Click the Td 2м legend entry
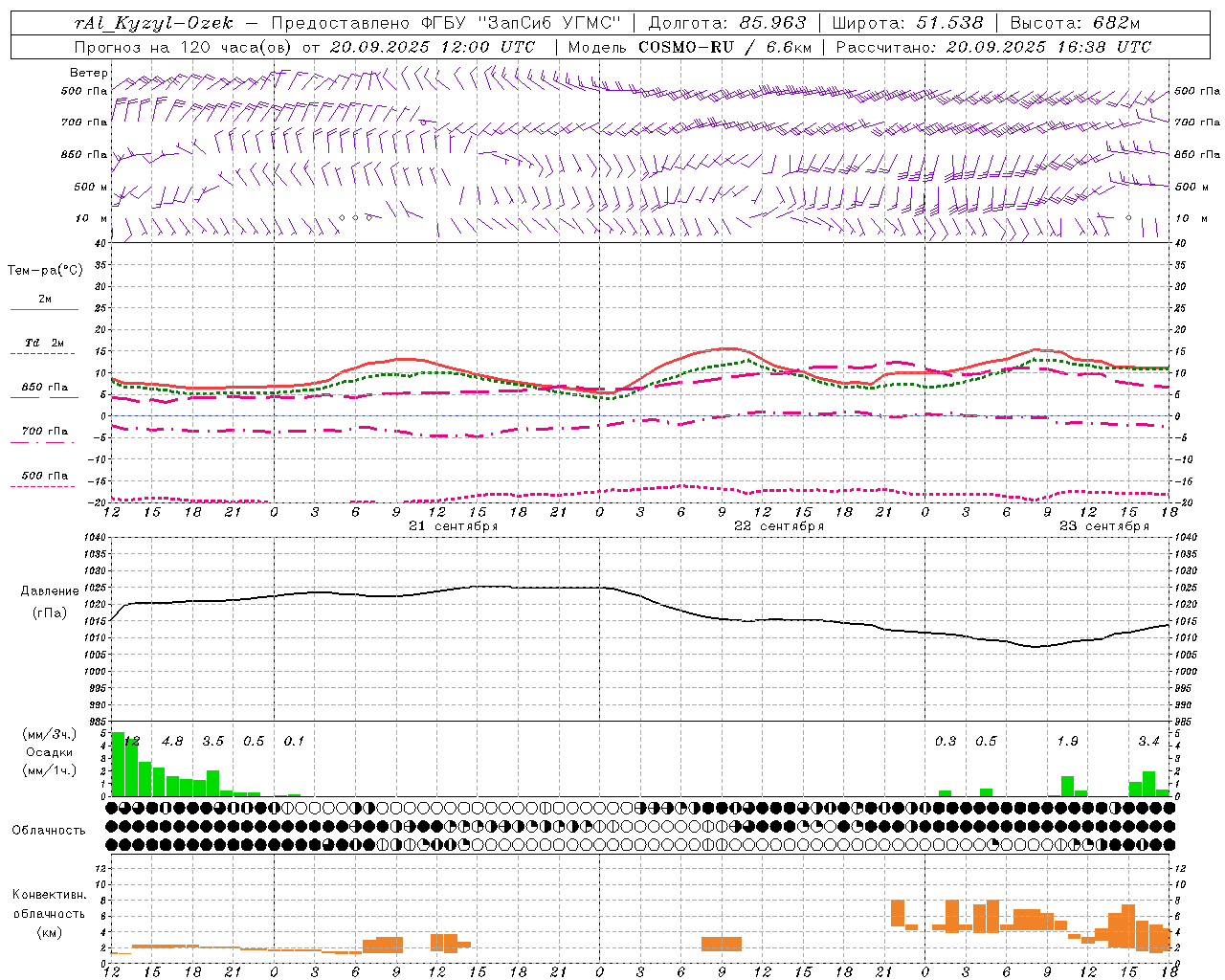This screenshot has height=980, width=1225. click(x=45, y=343)
